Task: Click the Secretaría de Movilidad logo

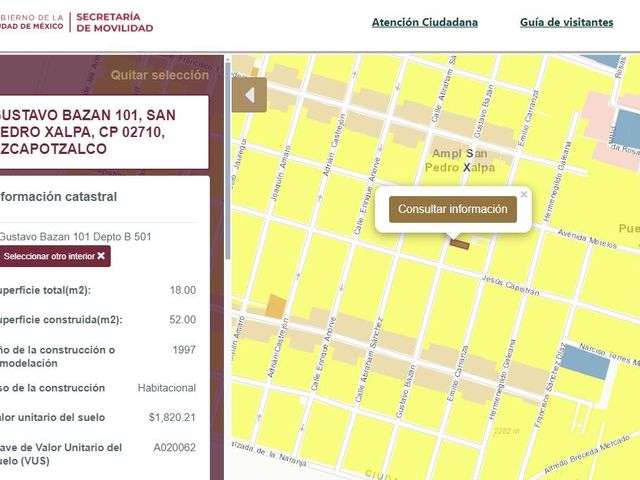Action: pos(114,22)
